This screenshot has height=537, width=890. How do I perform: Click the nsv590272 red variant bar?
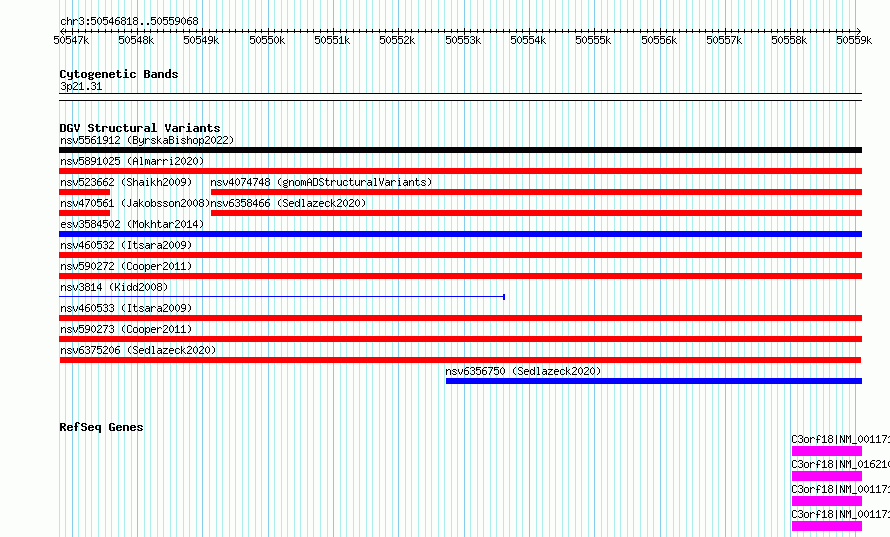tap(460, 276)
